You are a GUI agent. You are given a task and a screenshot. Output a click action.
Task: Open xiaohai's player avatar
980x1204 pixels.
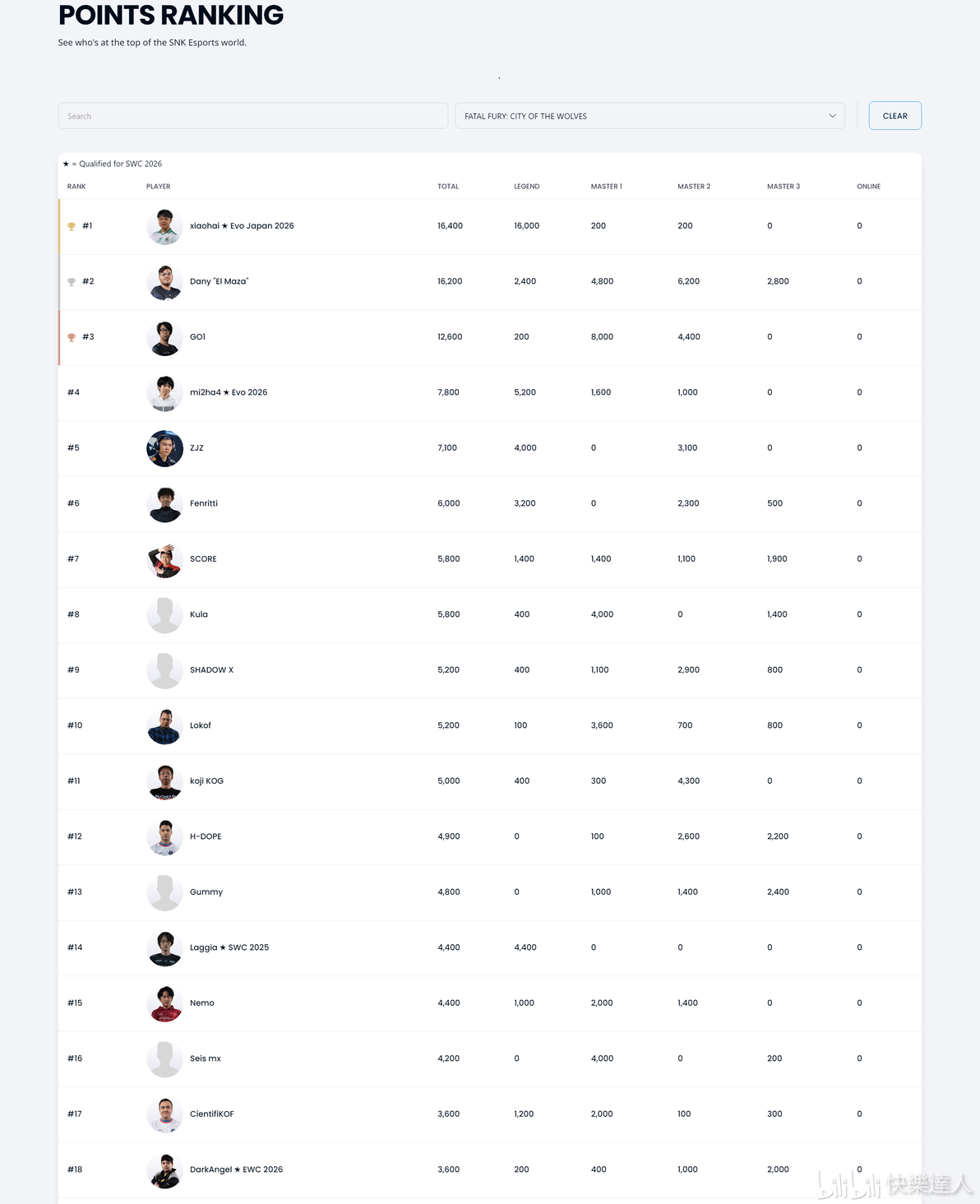coord(164,226)
